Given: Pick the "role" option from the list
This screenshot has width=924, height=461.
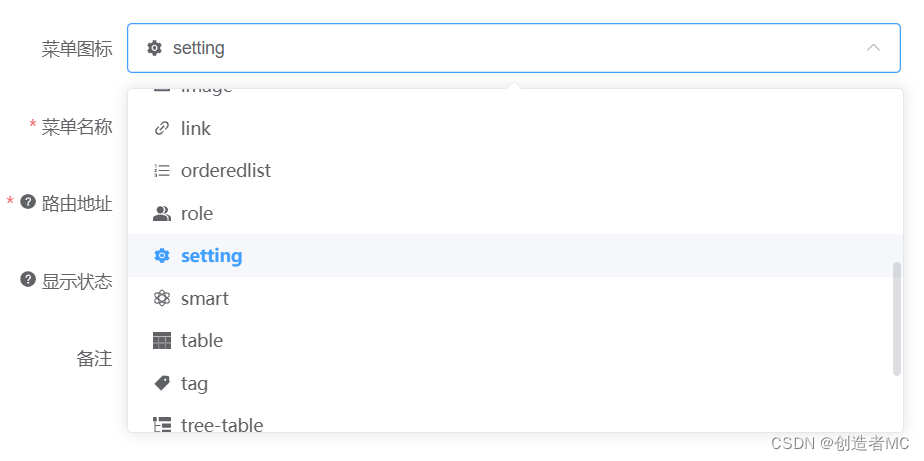Looking at the screenshot, I should click(x=197, y=214).
